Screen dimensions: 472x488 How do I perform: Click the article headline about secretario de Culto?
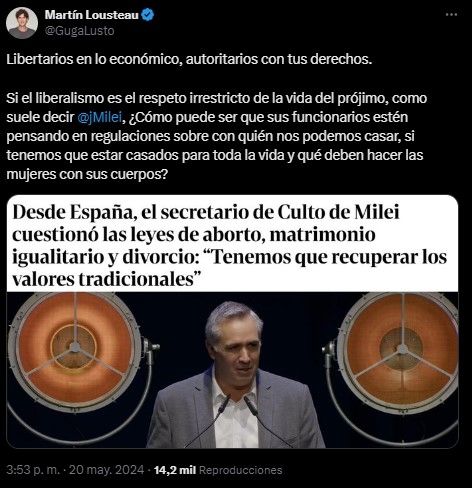230,245
